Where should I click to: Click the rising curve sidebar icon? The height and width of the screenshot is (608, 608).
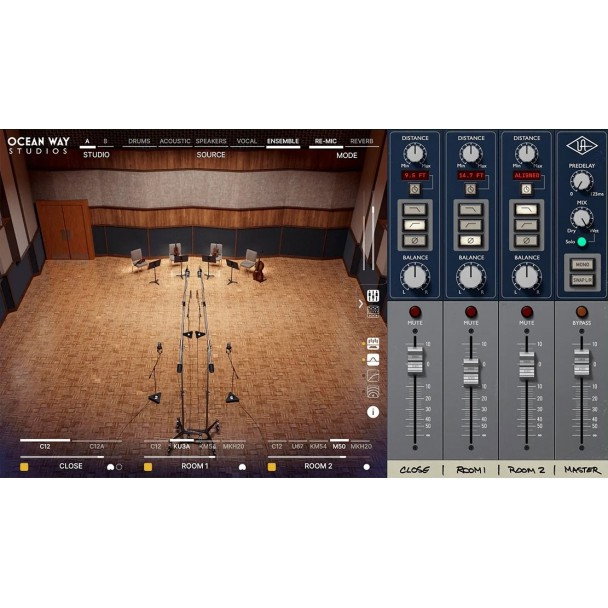373,376
